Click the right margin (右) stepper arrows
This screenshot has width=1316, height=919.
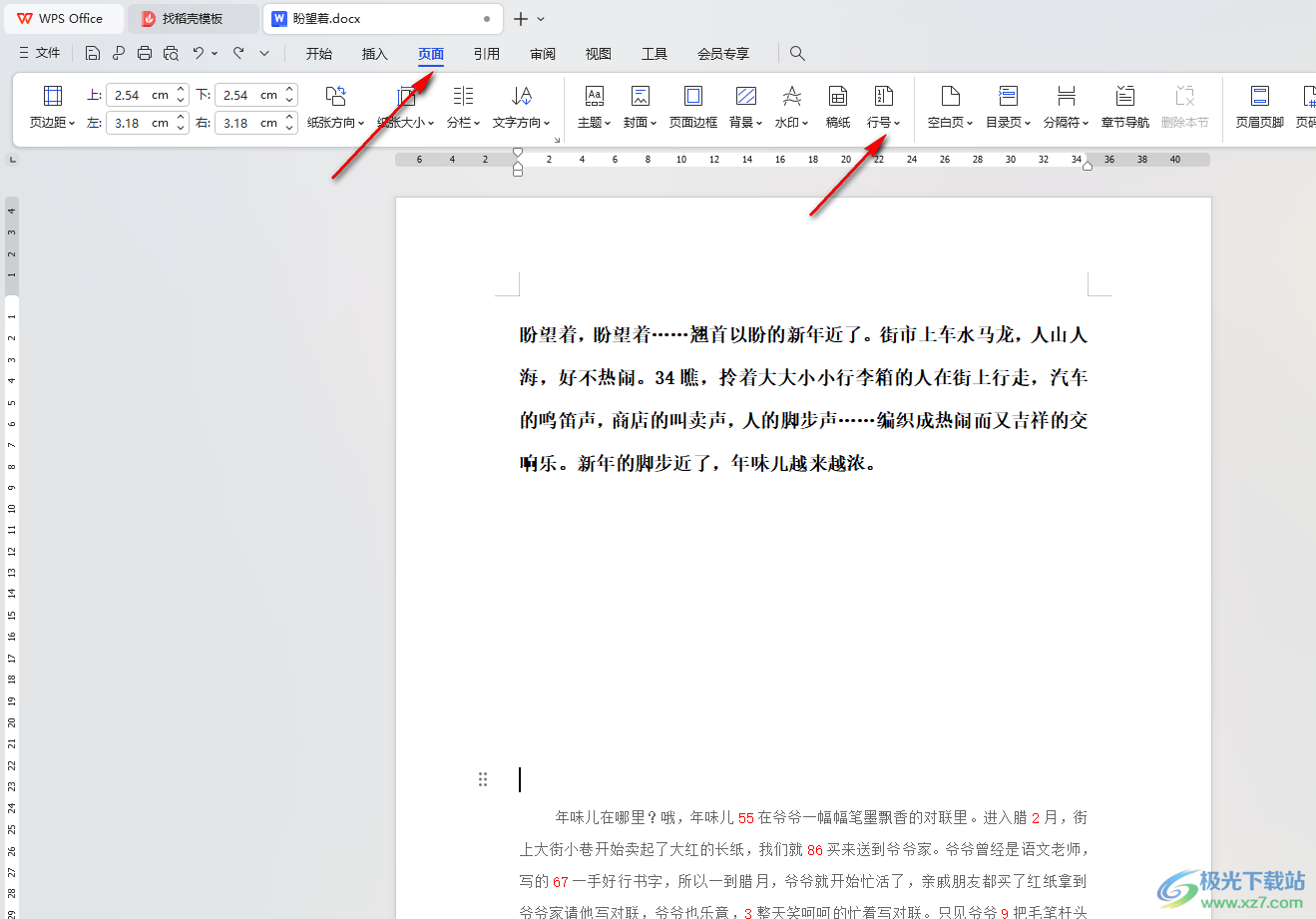(289, 123)
